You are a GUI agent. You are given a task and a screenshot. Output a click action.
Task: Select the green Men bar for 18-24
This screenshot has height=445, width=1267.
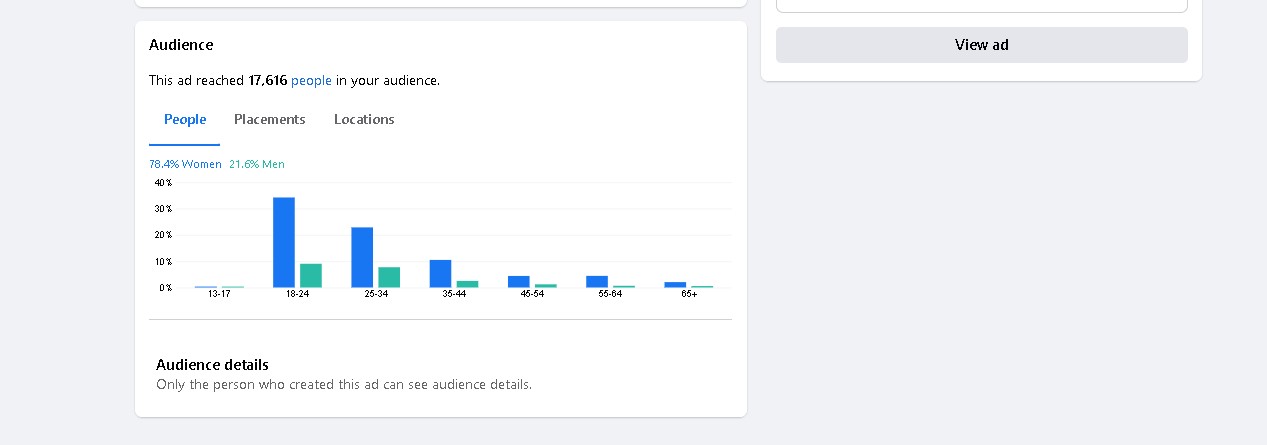(x=311, y=276)
